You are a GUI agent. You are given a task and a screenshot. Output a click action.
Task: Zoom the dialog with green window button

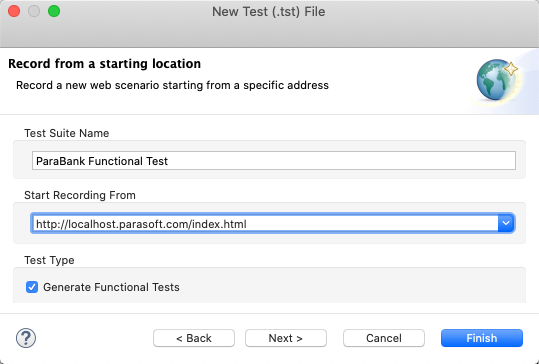point(54,11)
